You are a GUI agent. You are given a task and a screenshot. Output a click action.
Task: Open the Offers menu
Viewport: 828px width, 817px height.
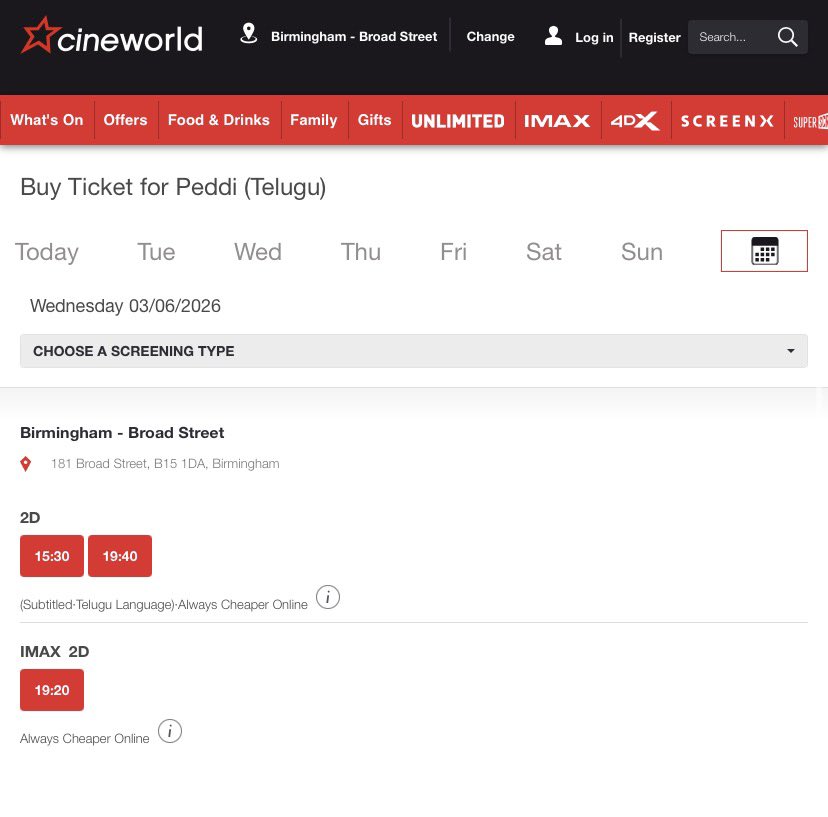[125, 120]
